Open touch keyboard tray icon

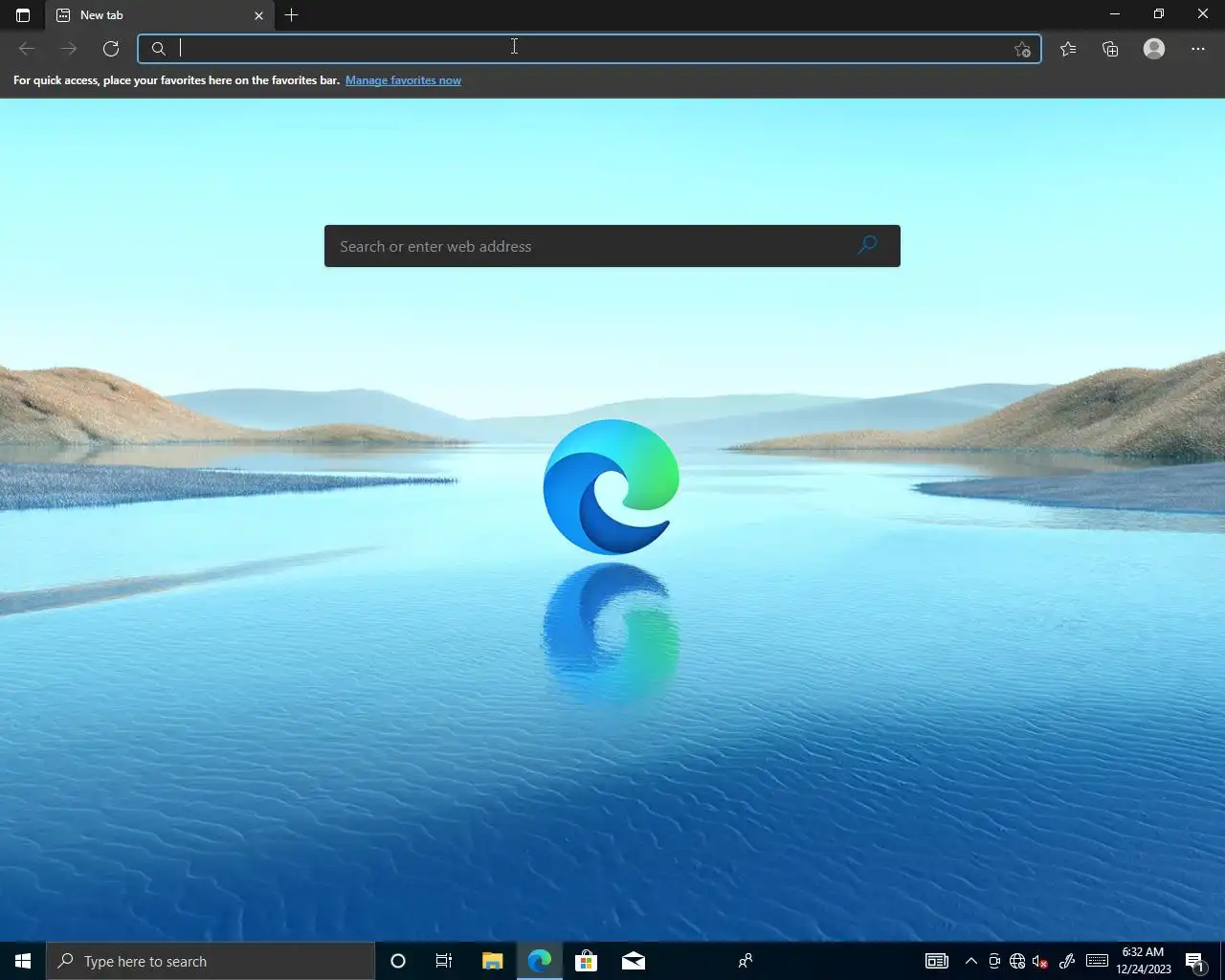(1098, 961)
